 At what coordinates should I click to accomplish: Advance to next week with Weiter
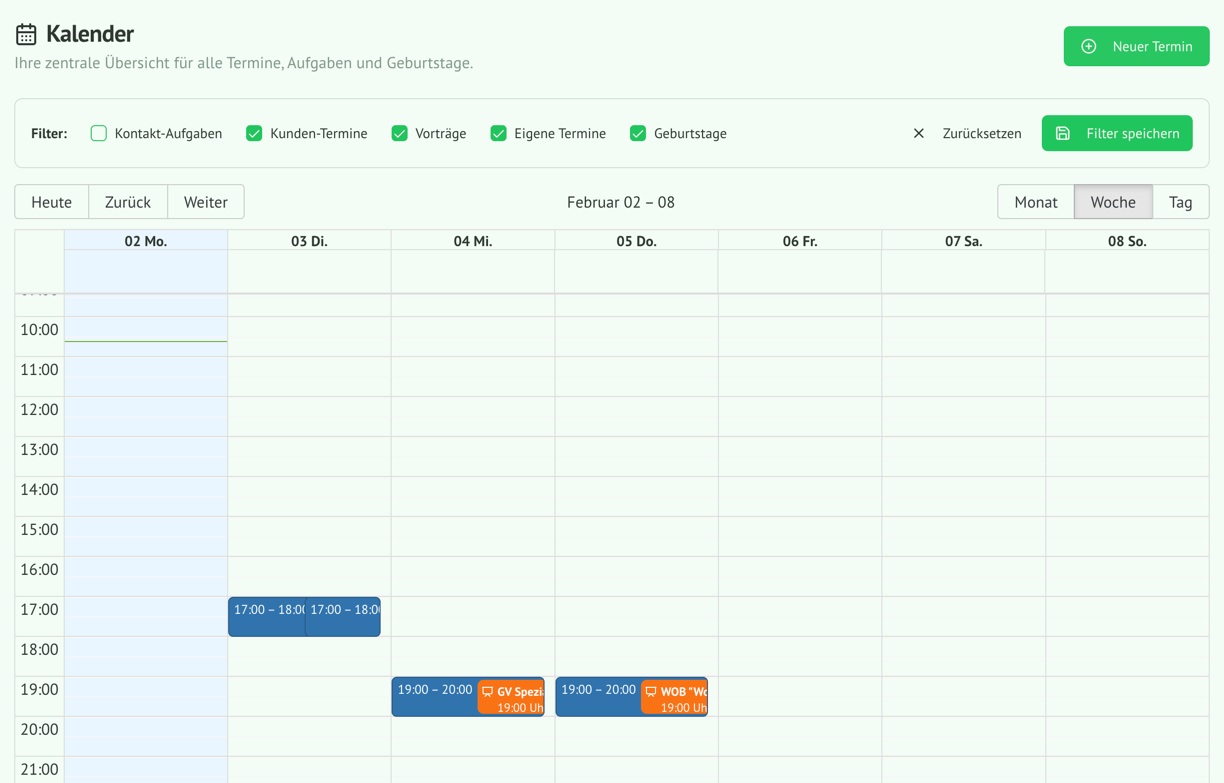[206, 202]
